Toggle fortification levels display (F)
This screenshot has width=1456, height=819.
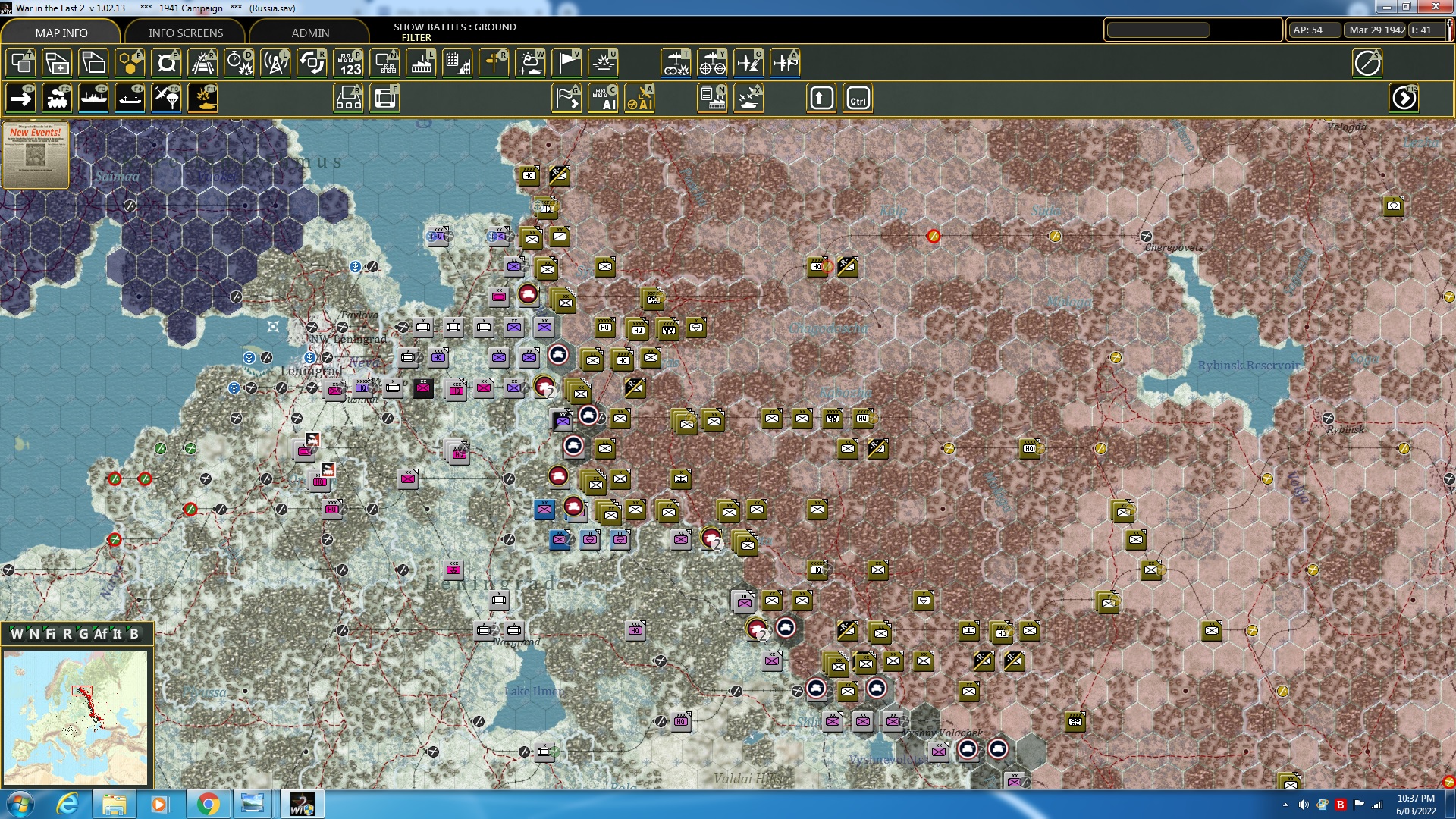pyautogui.click(x=166, y=63)
